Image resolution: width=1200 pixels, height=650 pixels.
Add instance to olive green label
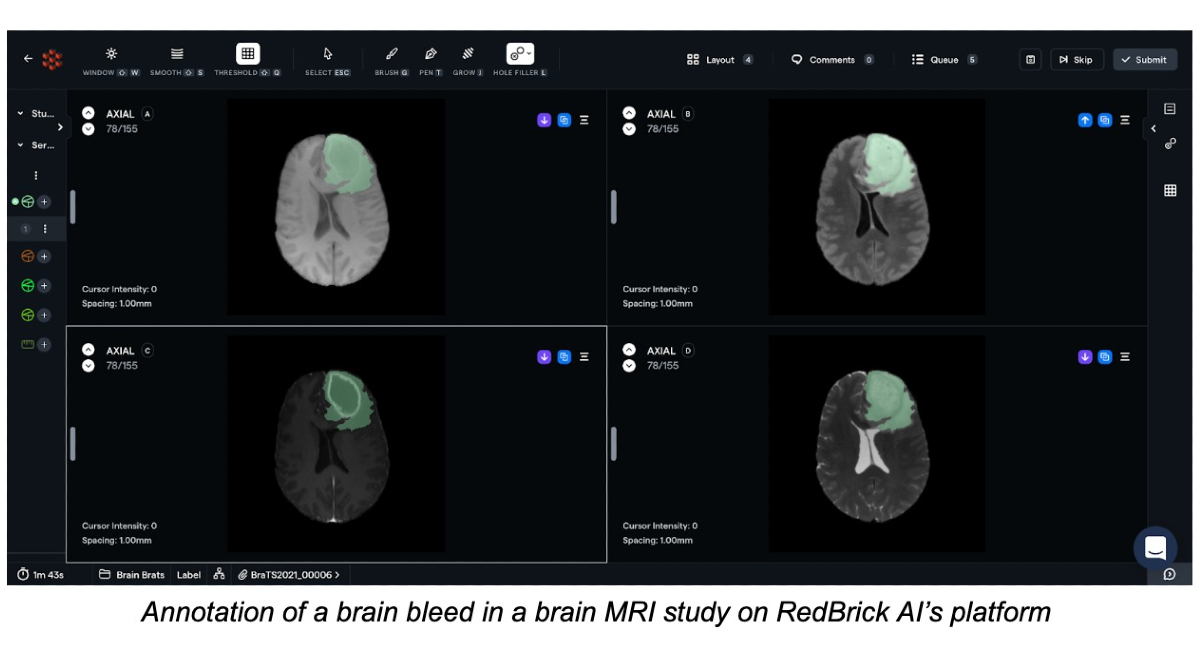click(x=44, y=315)
